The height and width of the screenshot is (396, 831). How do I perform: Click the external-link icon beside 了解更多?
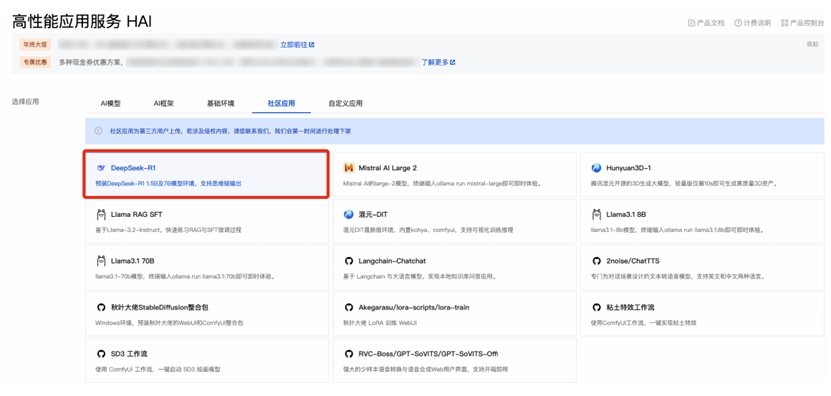[453, 62]
